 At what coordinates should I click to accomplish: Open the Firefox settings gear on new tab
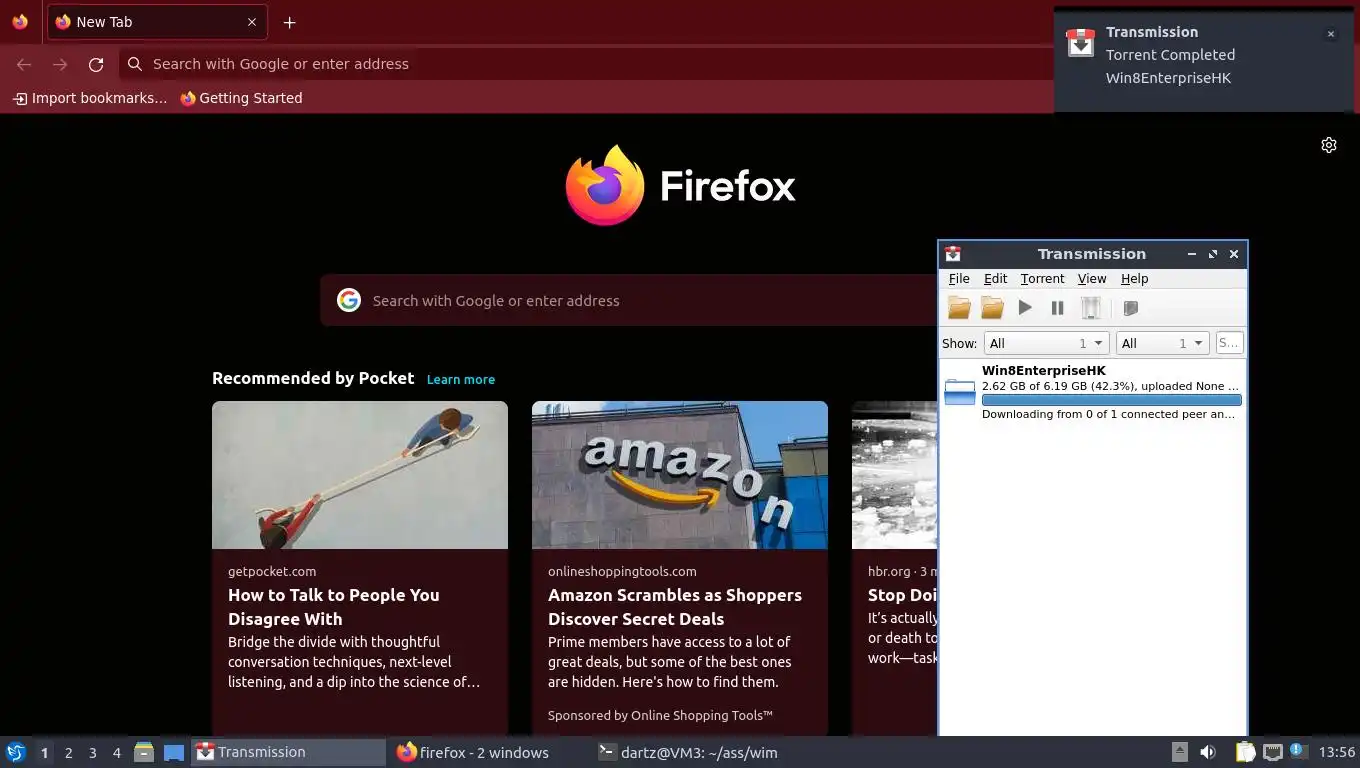[x=1329, y=145]
